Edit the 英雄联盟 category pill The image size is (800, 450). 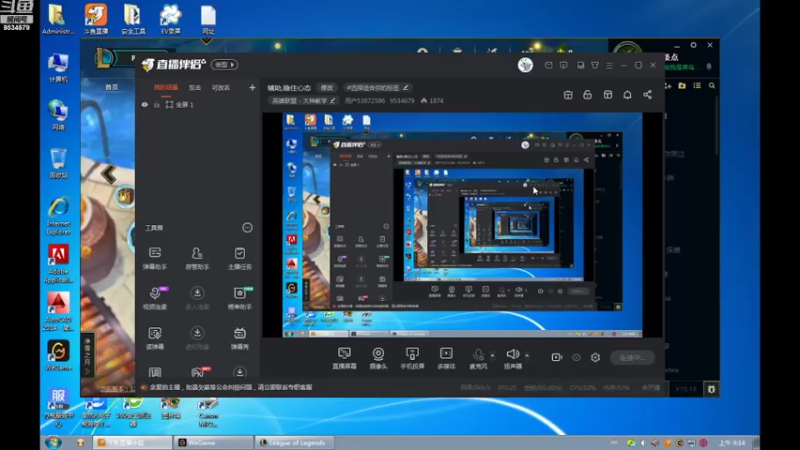click(304, 101)
